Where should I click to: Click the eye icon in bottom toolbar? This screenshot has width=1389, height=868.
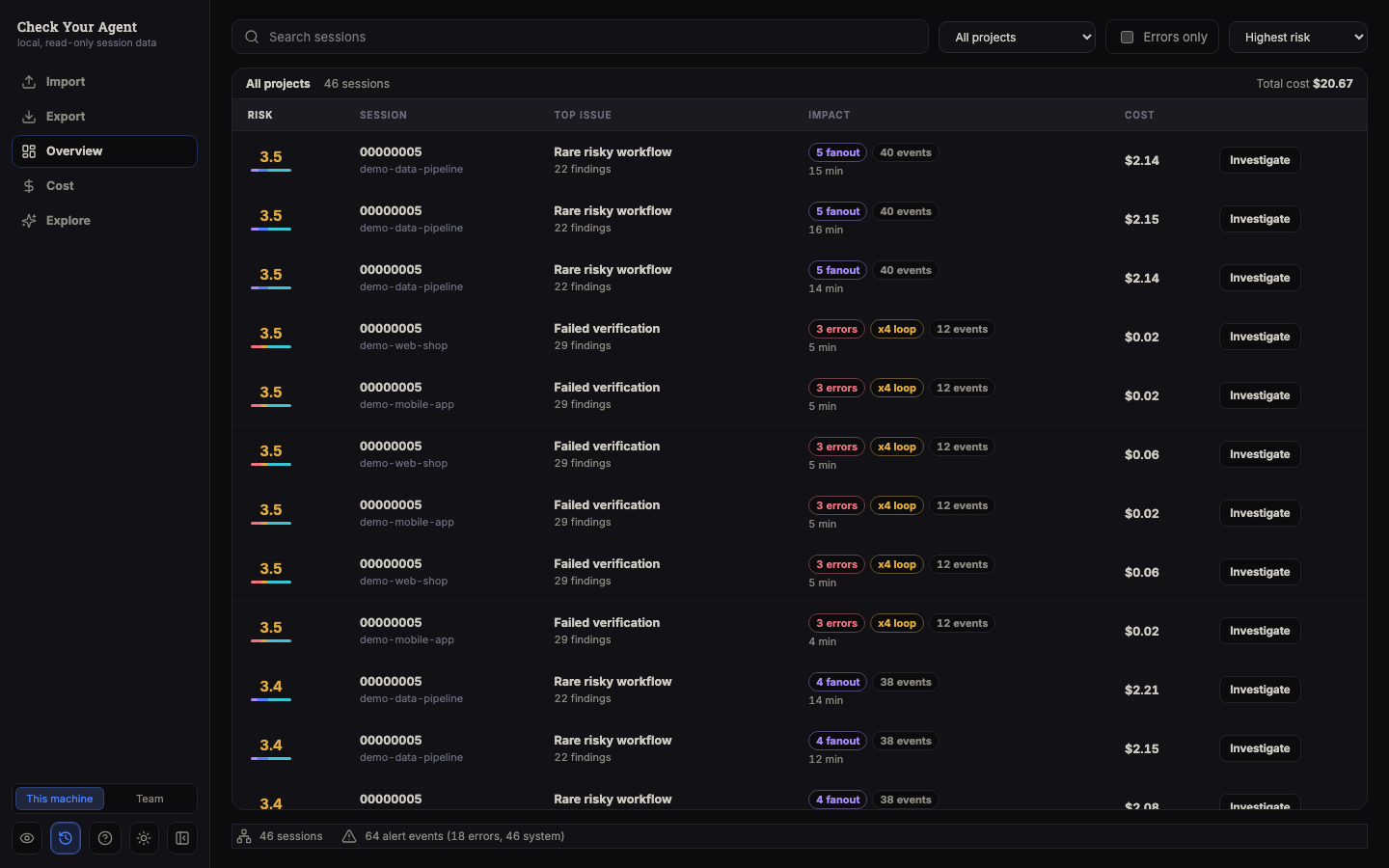click(27, 838)
